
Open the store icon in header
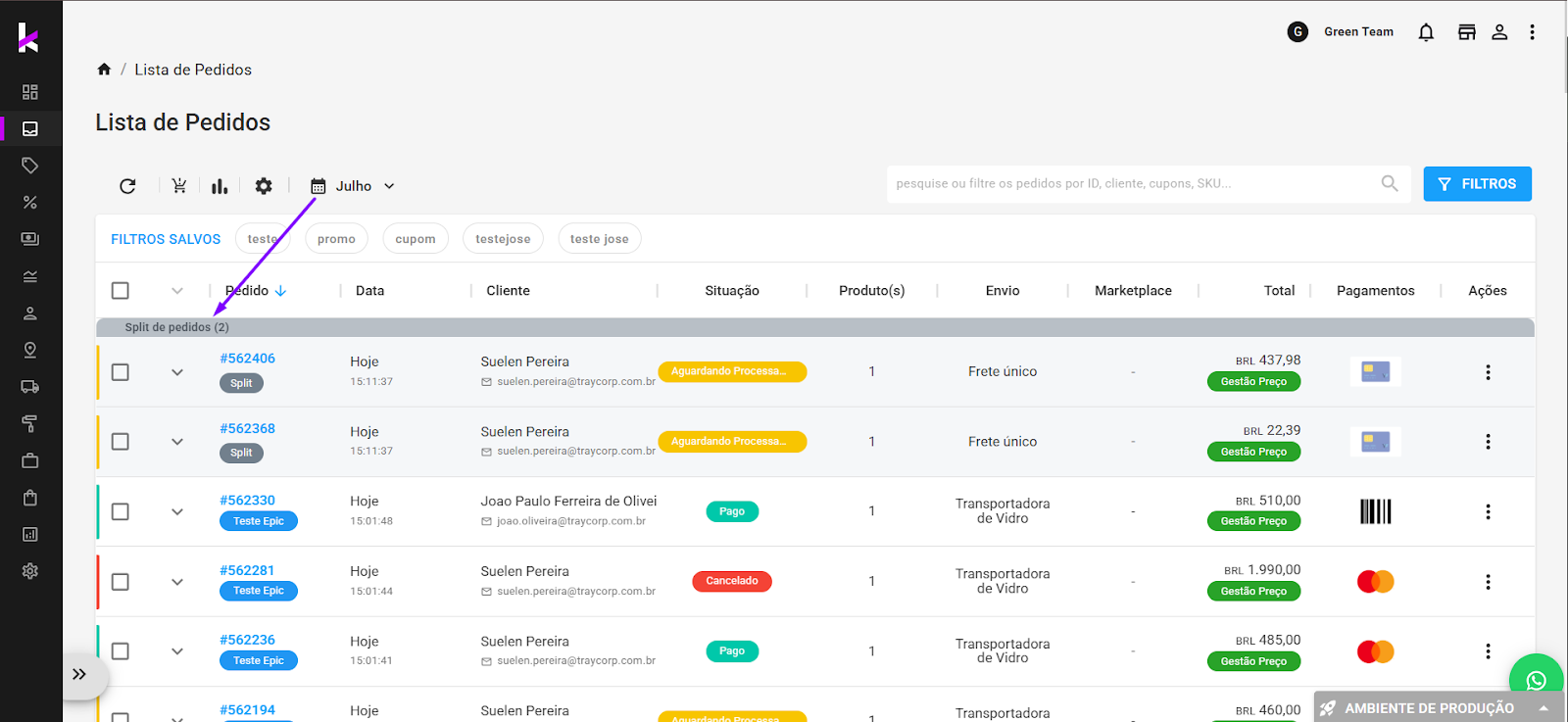1466,32
